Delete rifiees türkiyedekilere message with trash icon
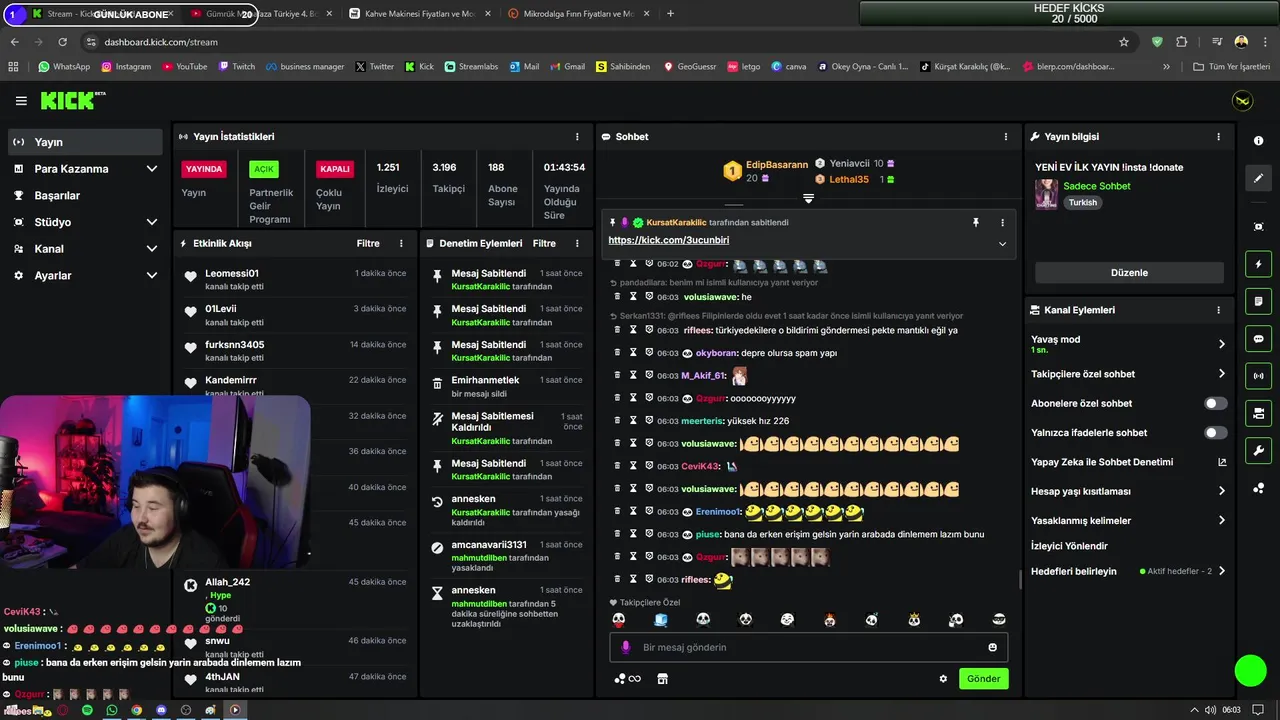1280x720 pixels. point(617,330)
